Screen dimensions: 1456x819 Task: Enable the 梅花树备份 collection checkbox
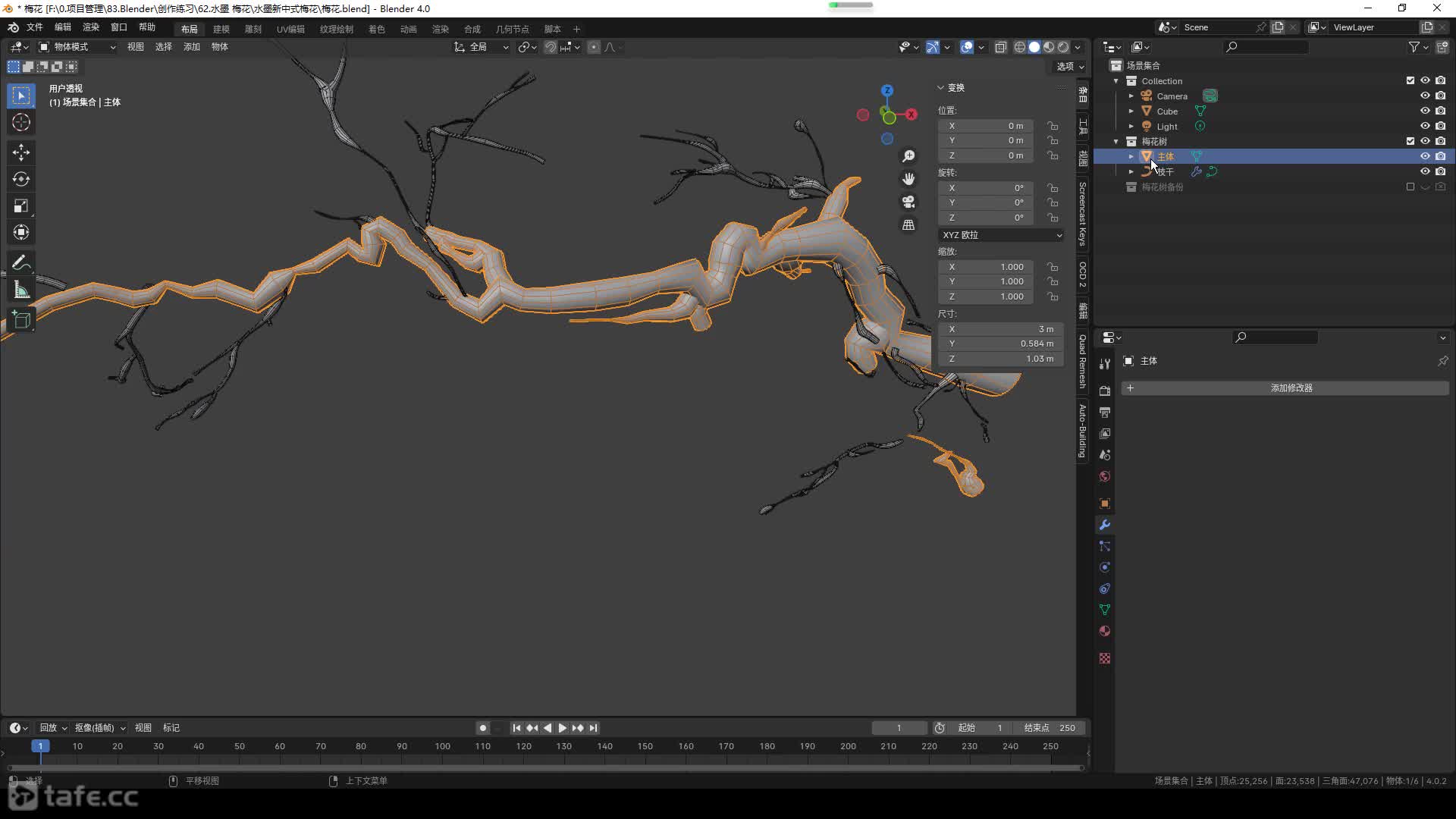(1410, 187)
